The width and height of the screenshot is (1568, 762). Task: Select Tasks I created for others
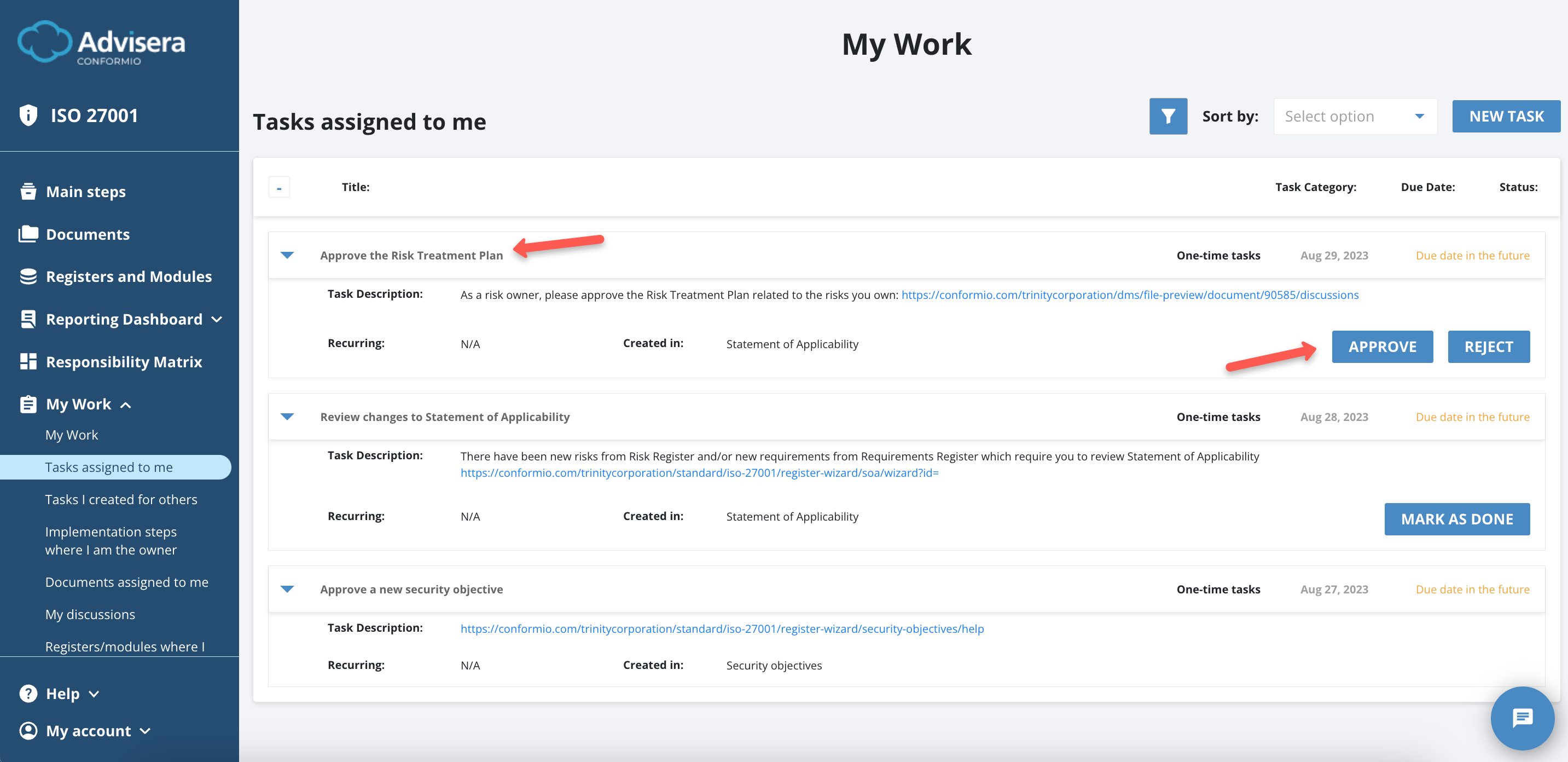pyautogui.click(x=121, y=499)
